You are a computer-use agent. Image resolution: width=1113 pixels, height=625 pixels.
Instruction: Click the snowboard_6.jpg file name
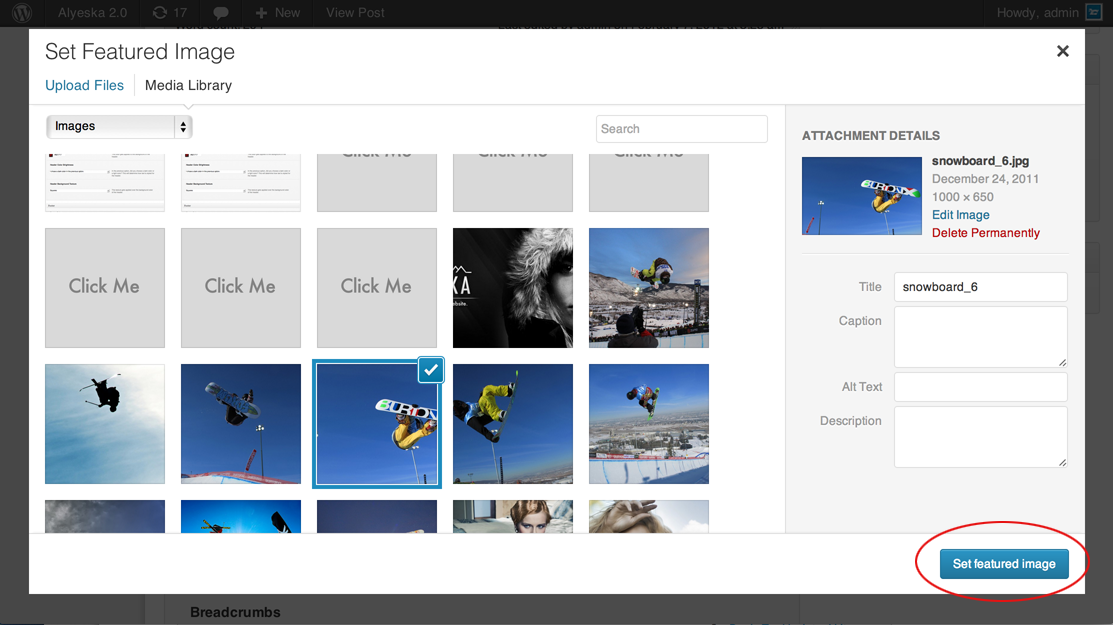[x=980, y=161]
